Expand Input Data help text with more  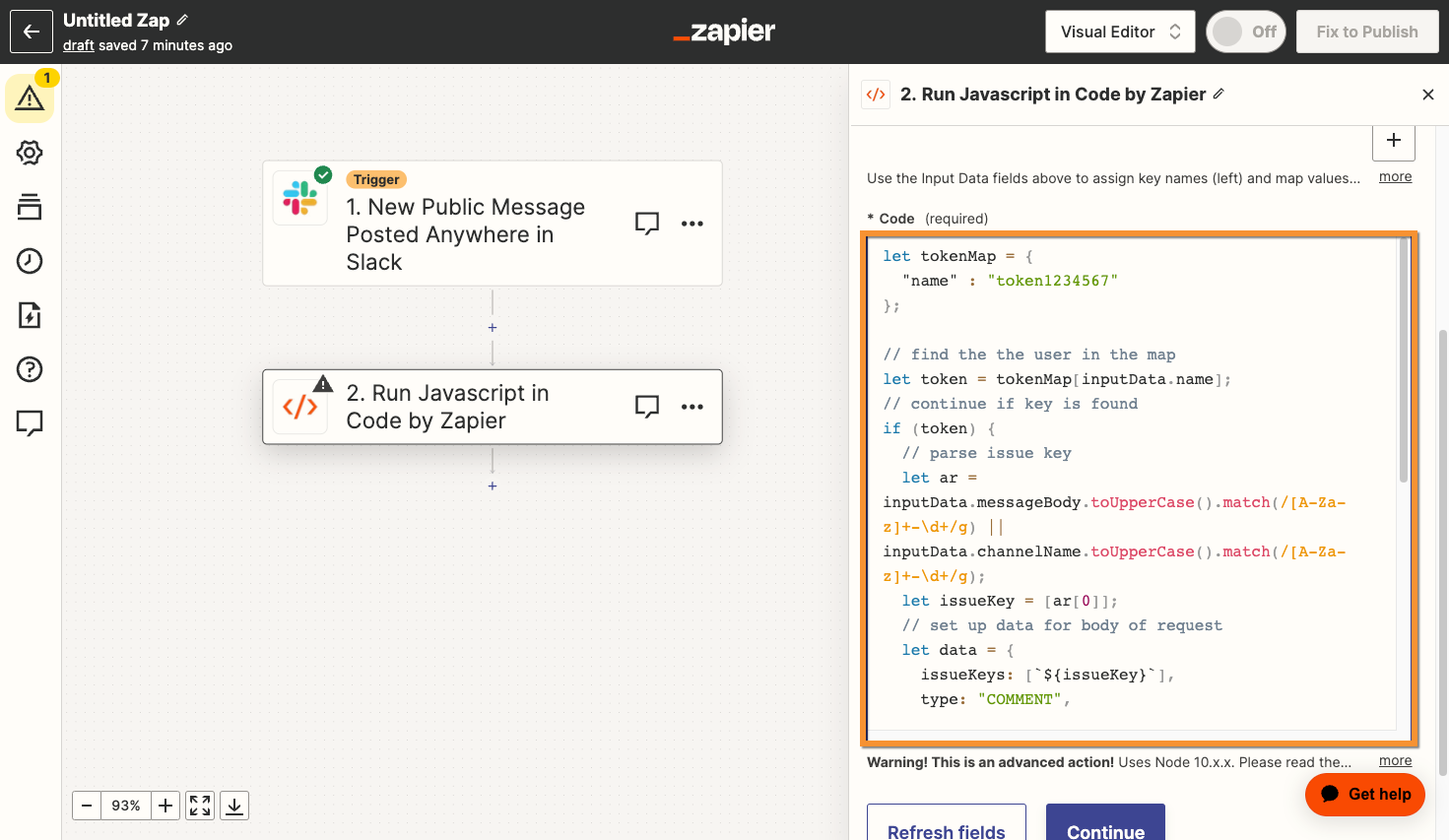click(x=1395, y=177)
